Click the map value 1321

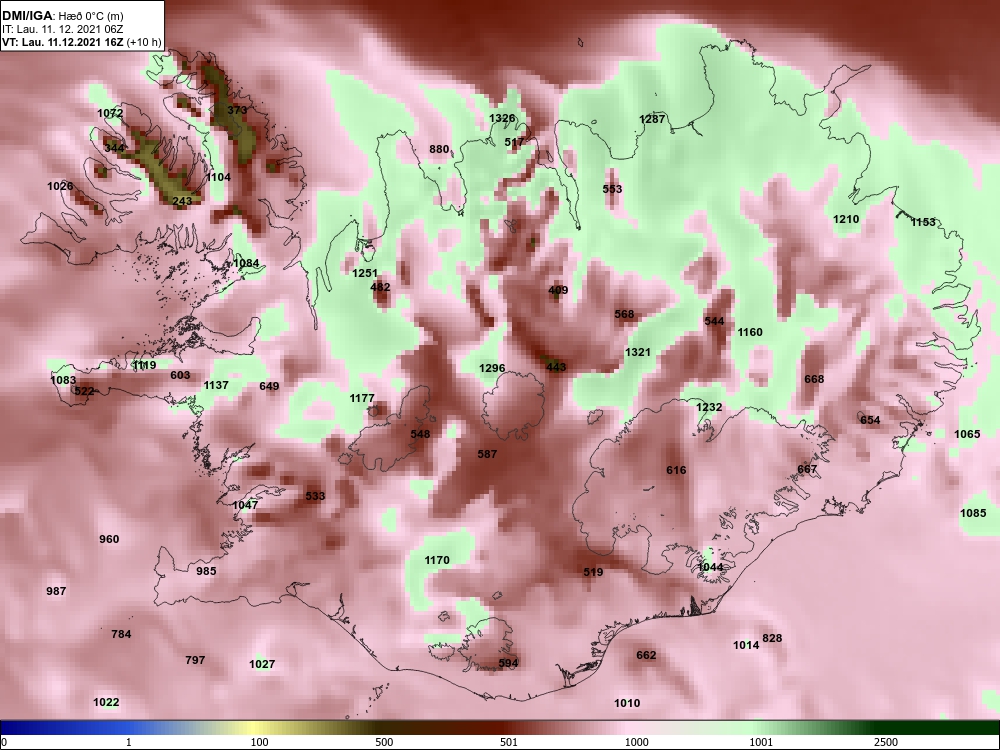click(638, 352)
